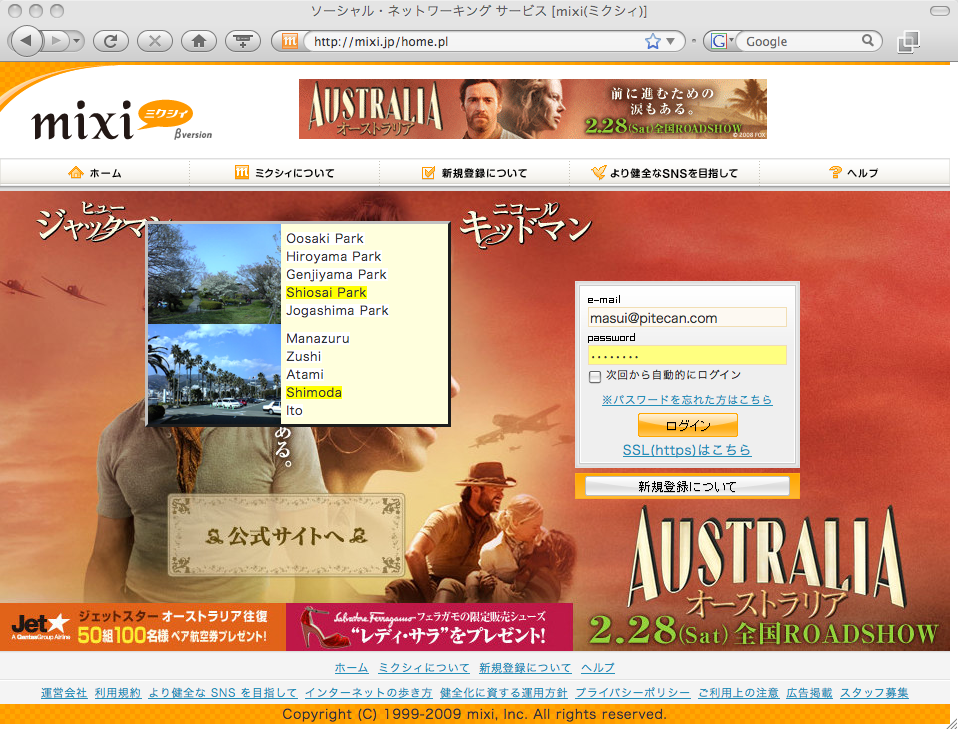Screen dimensions: 958x730
Task: Open 健全化に資する運用方針 footer link
Action: pos(503,693)
